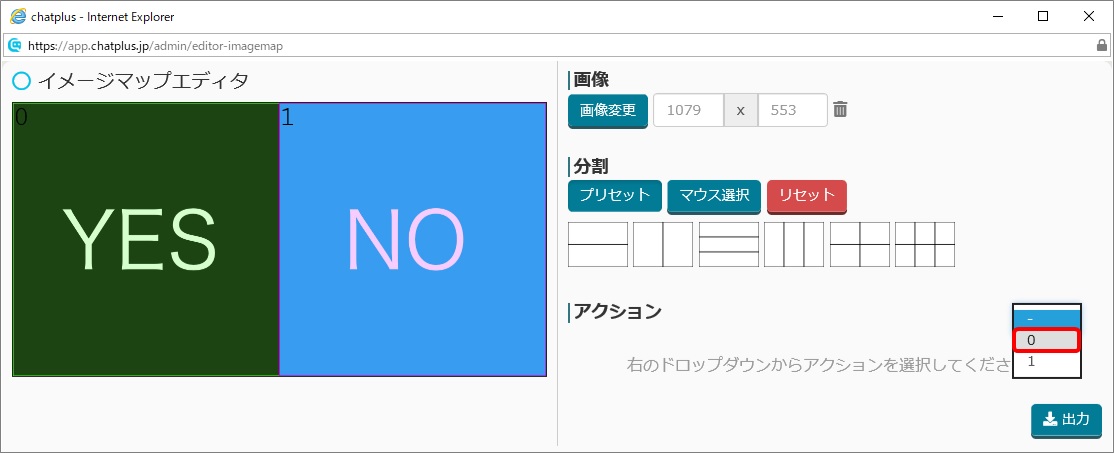Click the image height field showing 553
Viewport: 1114px width, 453px height.
793,110
